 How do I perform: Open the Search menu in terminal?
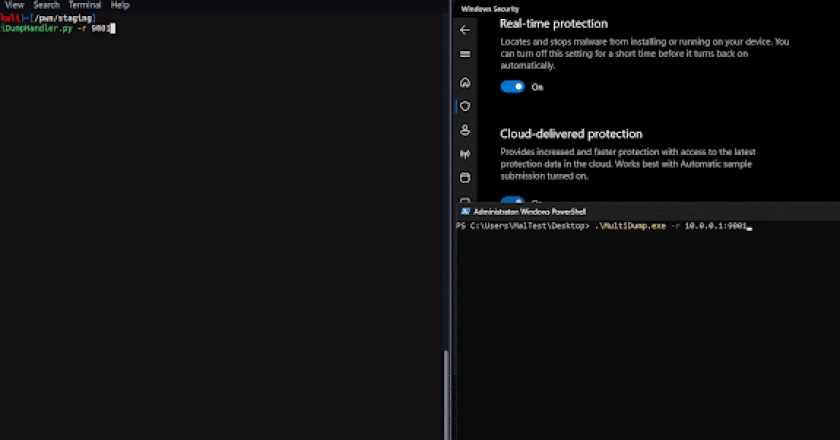(x=46, y=5)
